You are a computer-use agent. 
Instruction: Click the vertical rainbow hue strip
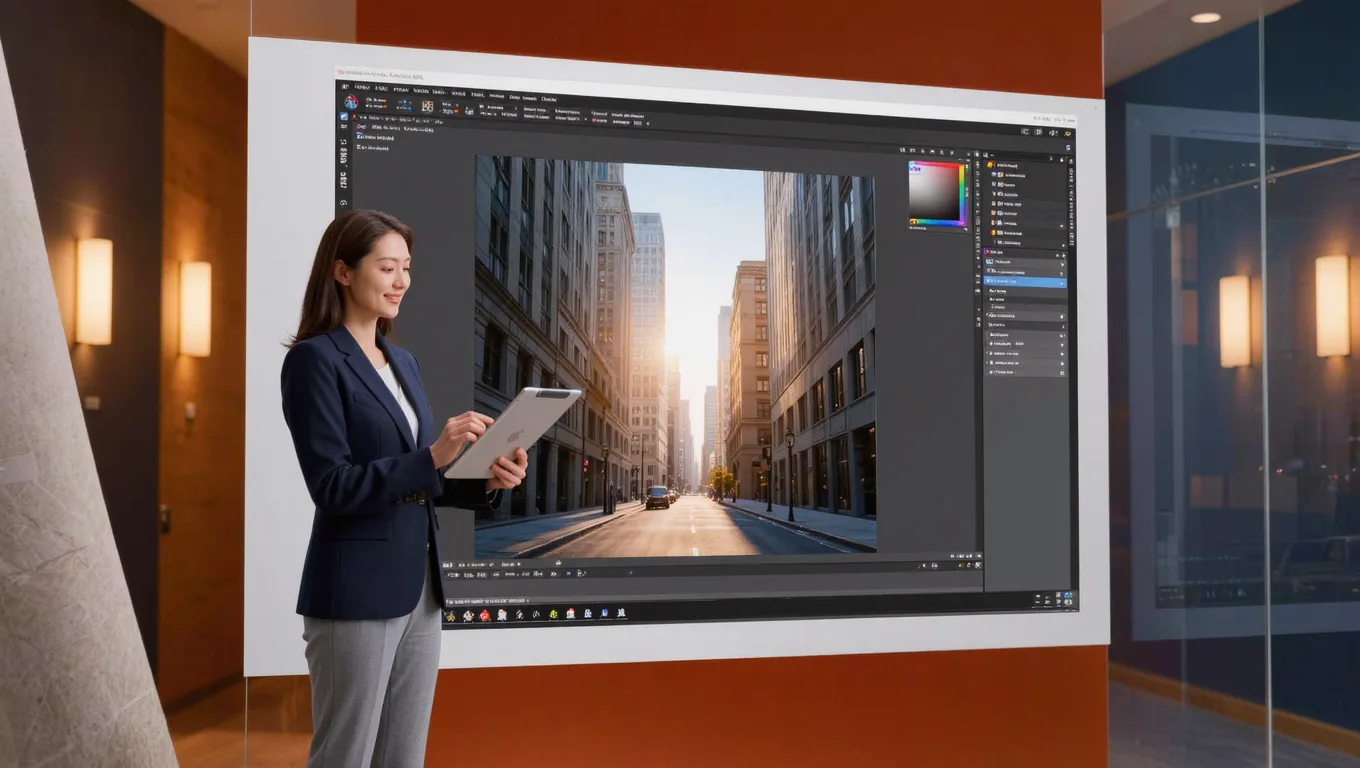pos(962,193)
